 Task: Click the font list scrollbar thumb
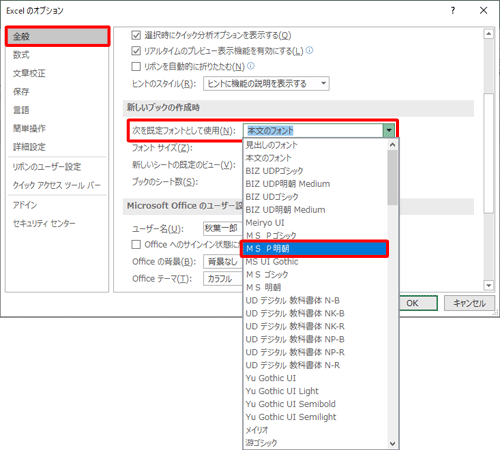392,177
